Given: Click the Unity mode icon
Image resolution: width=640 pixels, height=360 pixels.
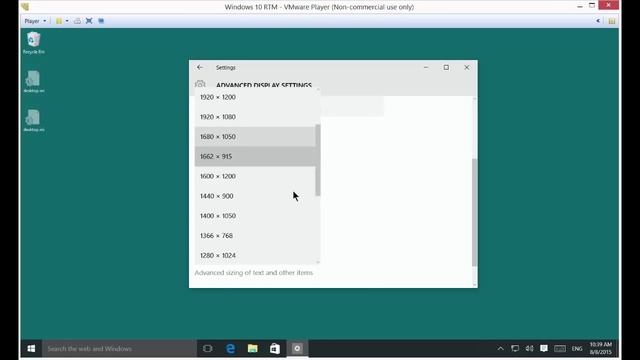Looking at the screenshot, I should click(101, 21).
